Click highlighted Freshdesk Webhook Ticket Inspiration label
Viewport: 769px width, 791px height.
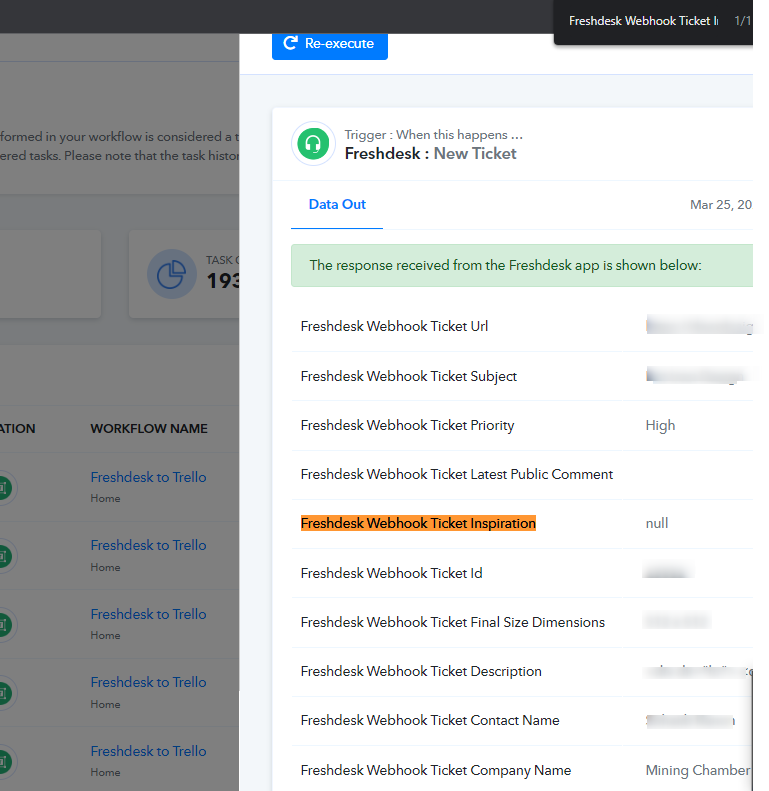[418, 523]
